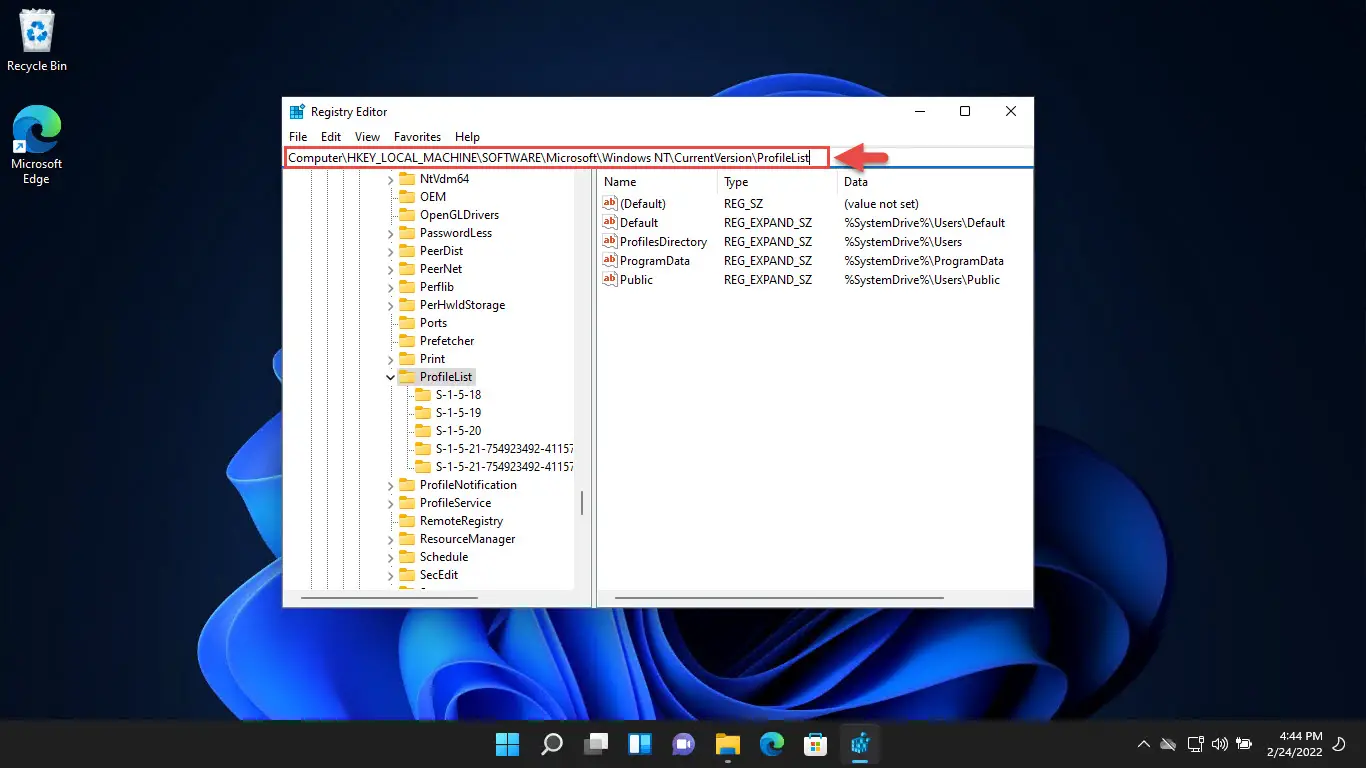The height and width of the screenshot is (768, 1366).
Task: Open taskbar Search icon
Action: point(552,744)
